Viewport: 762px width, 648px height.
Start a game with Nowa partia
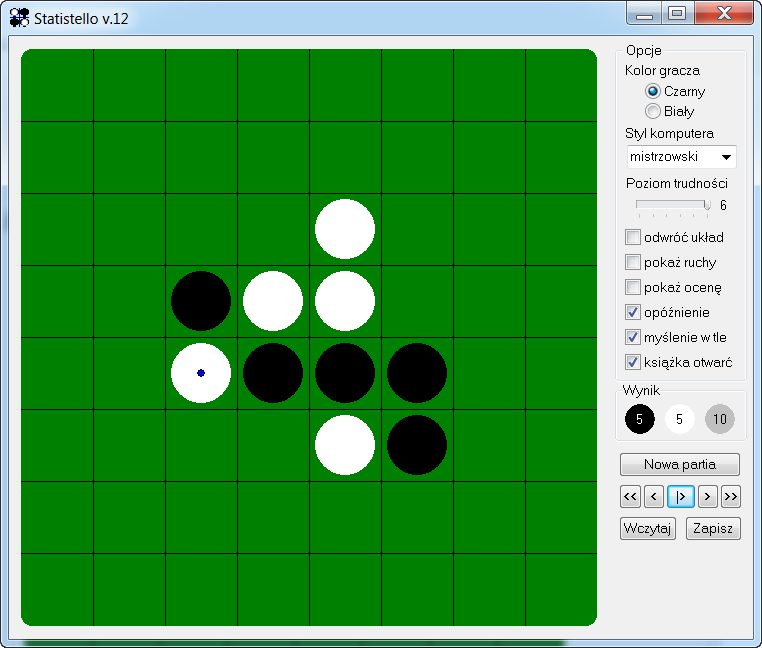pos(680,464)
